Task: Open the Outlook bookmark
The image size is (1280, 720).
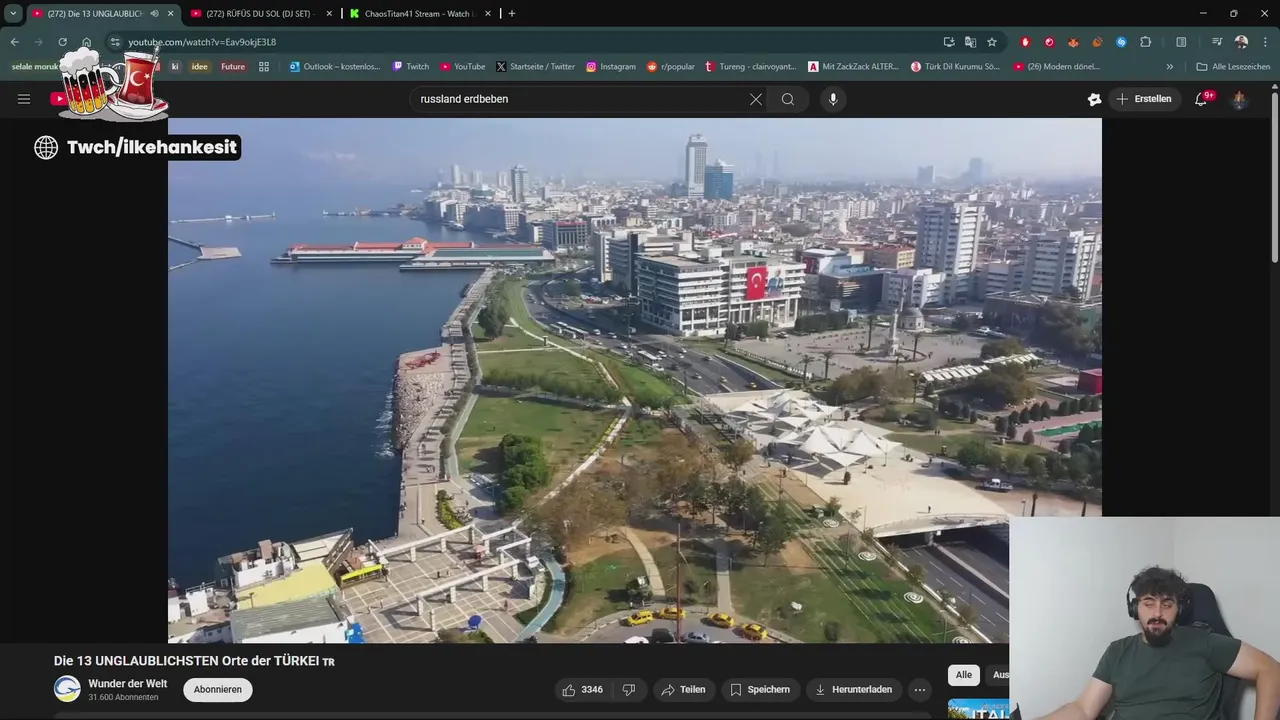Action: 335,67
